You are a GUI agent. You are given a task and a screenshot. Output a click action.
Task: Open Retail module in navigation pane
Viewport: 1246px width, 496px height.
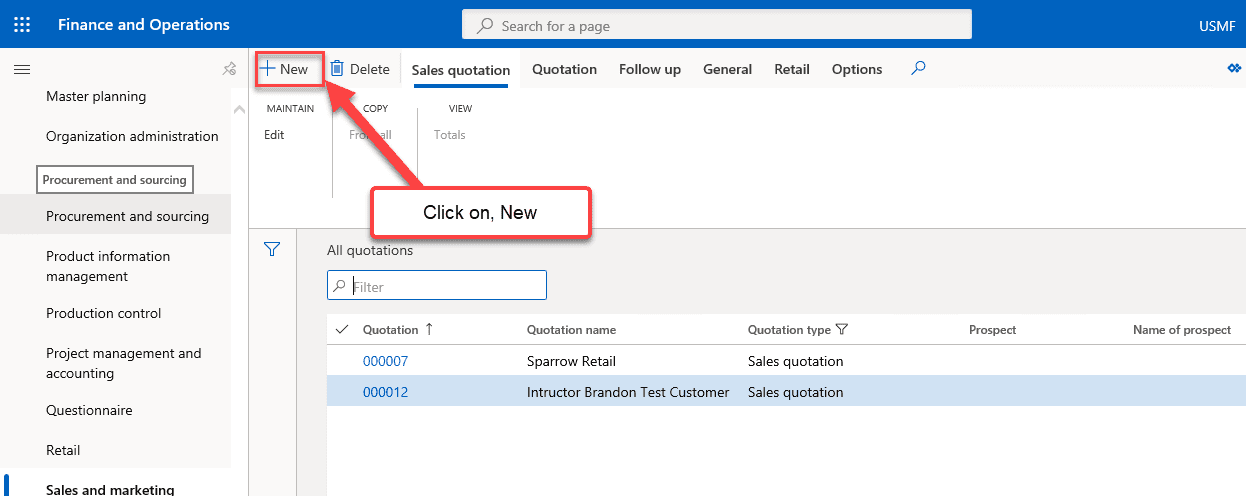click(63, 450)
